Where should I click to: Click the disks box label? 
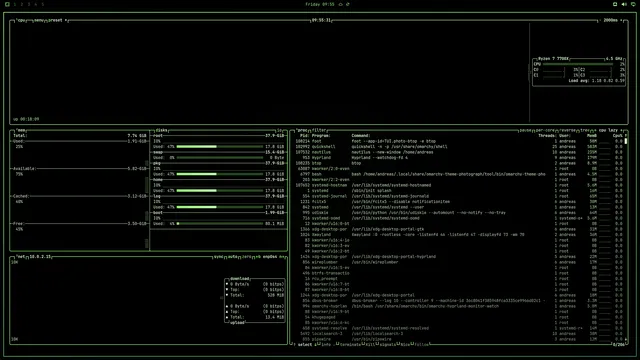[161, 130]
